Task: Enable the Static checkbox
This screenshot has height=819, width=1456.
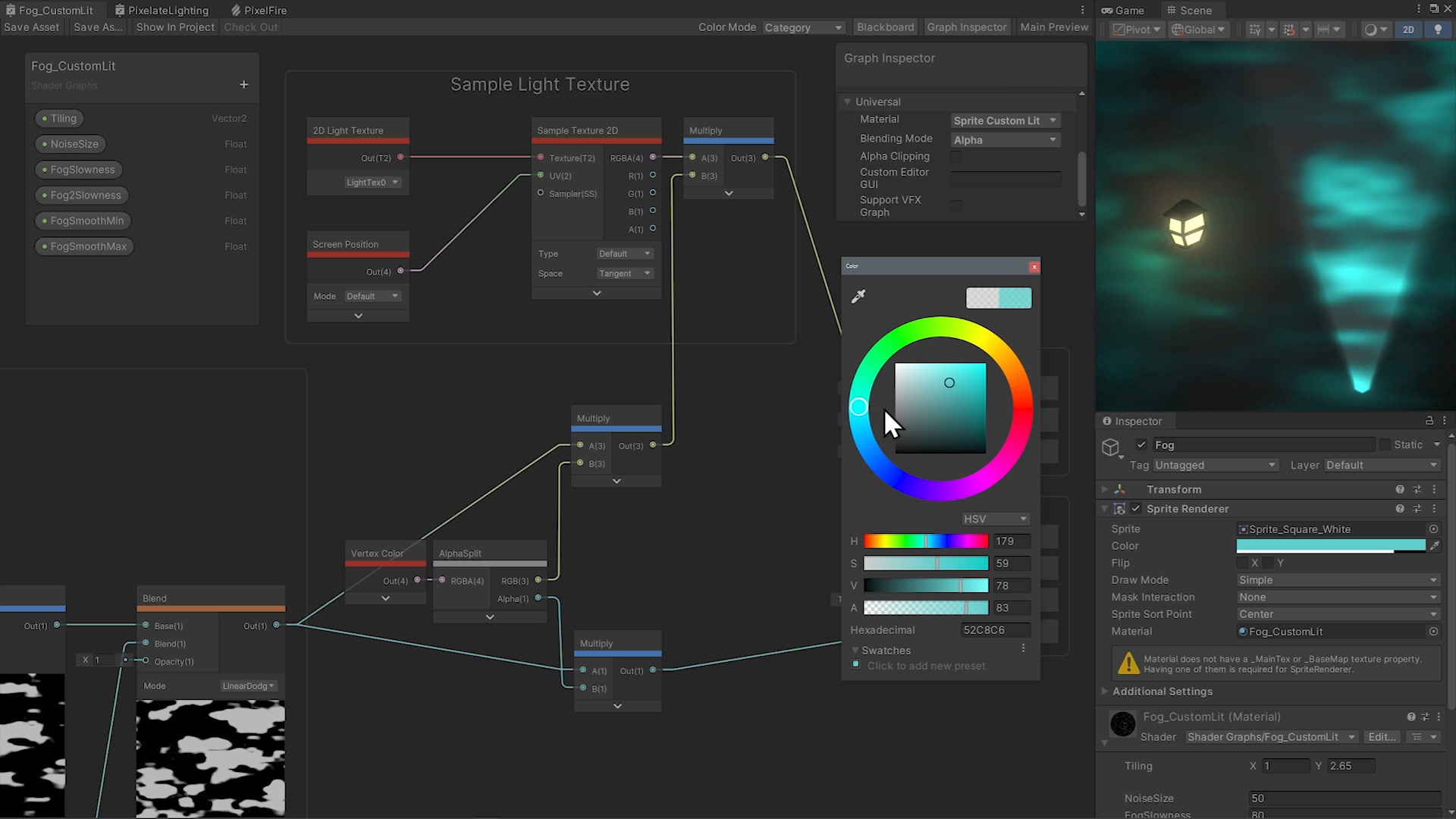Action: (x=1385, y=445)
